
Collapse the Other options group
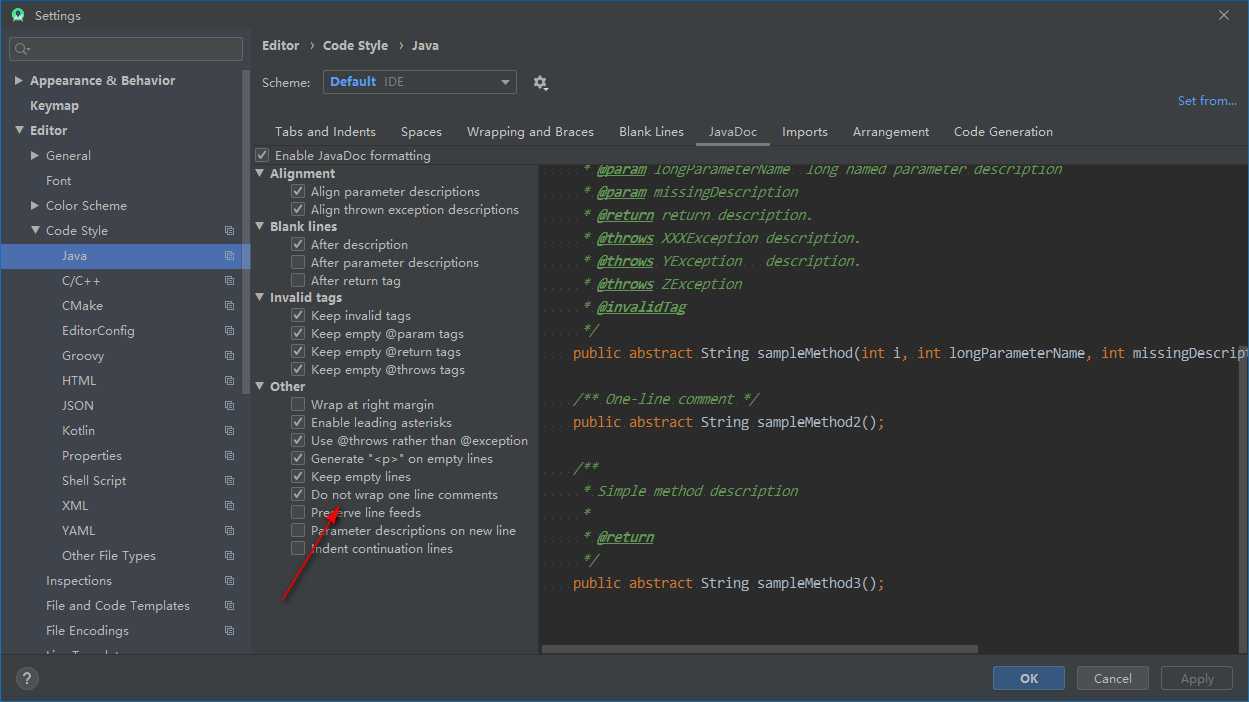tap(261, 387)
